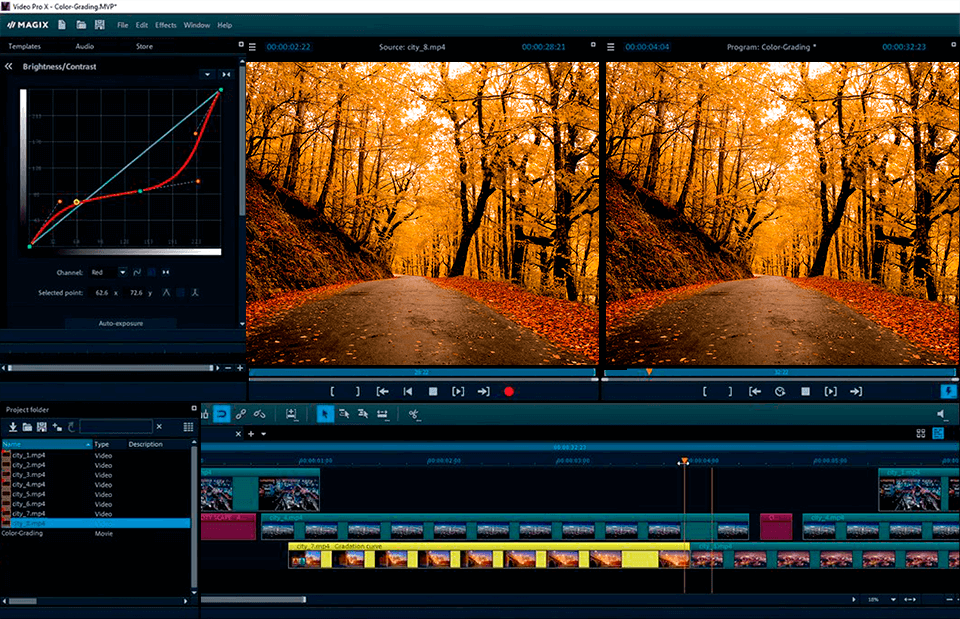Select city_3.mp4 in the project file list

point(28,475)
